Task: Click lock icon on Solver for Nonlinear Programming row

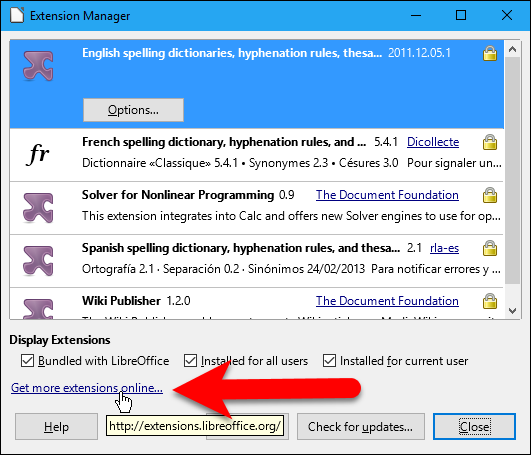Action: (490, 195)
